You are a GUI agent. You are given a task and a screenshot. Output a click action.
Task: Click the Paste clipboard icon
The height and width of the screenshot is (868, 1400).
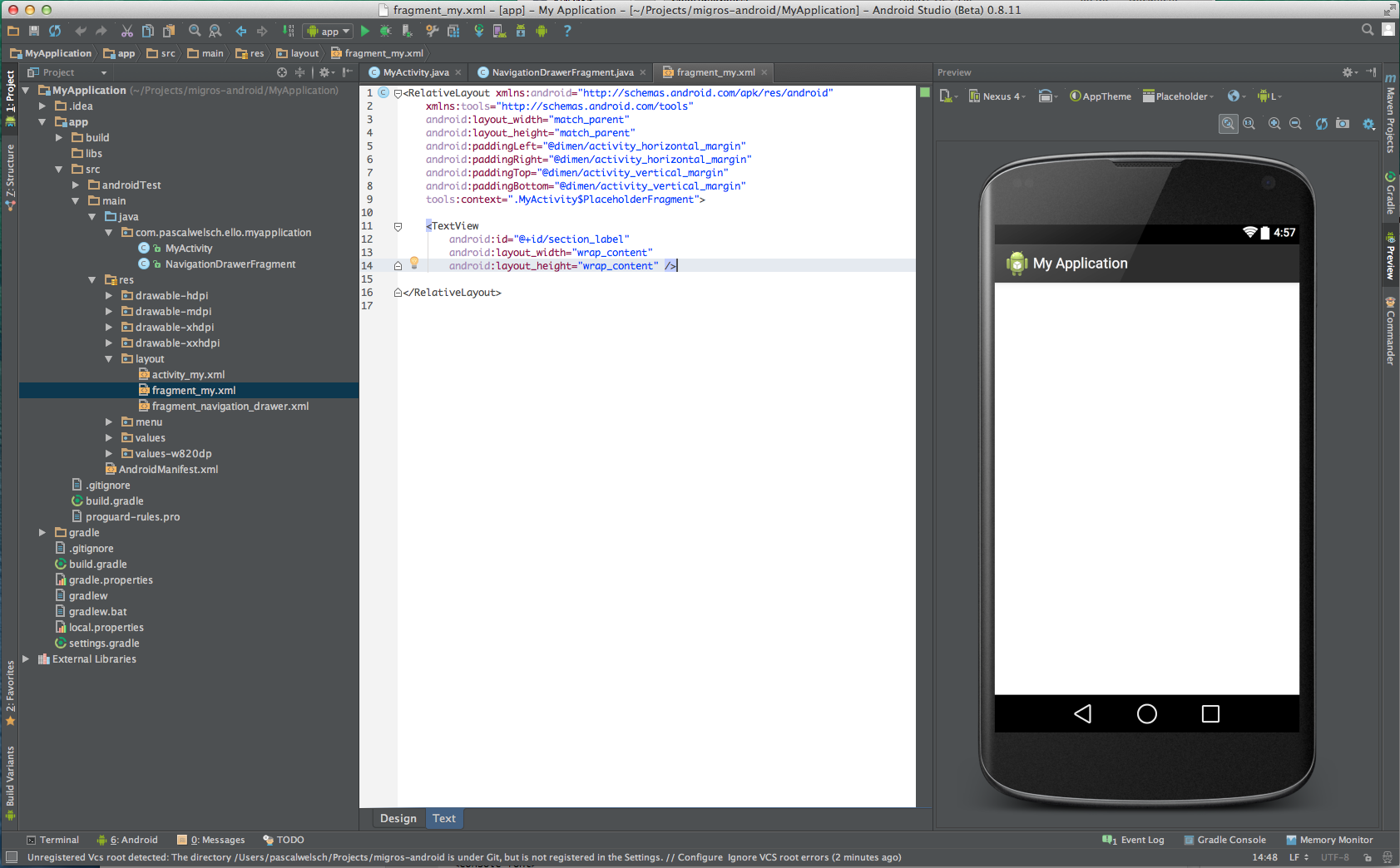(169, 31)
